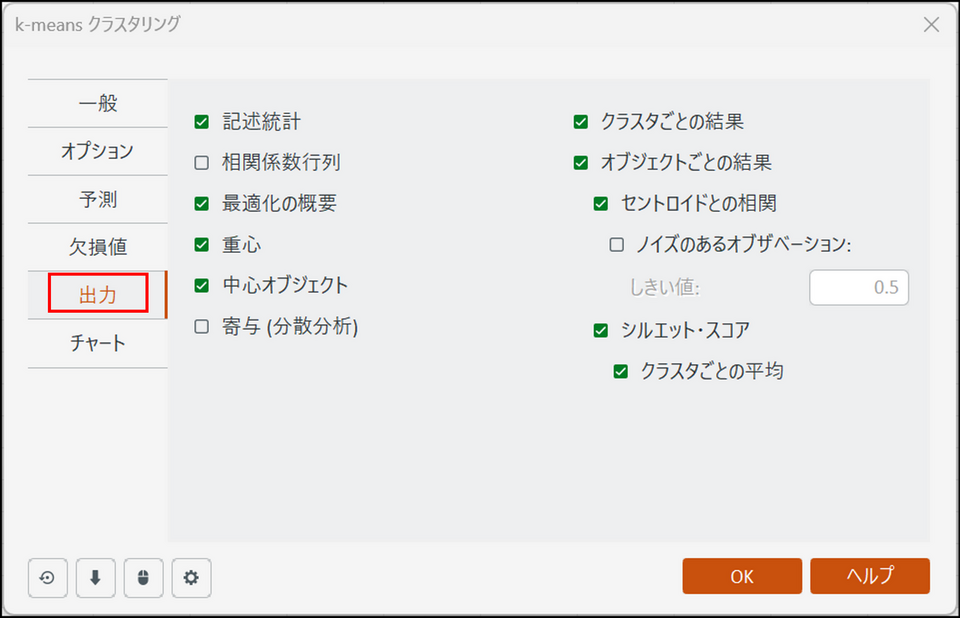Click the しきい値 input field
Viewport: 960px width, 618px height.
(x=858, y=288)
